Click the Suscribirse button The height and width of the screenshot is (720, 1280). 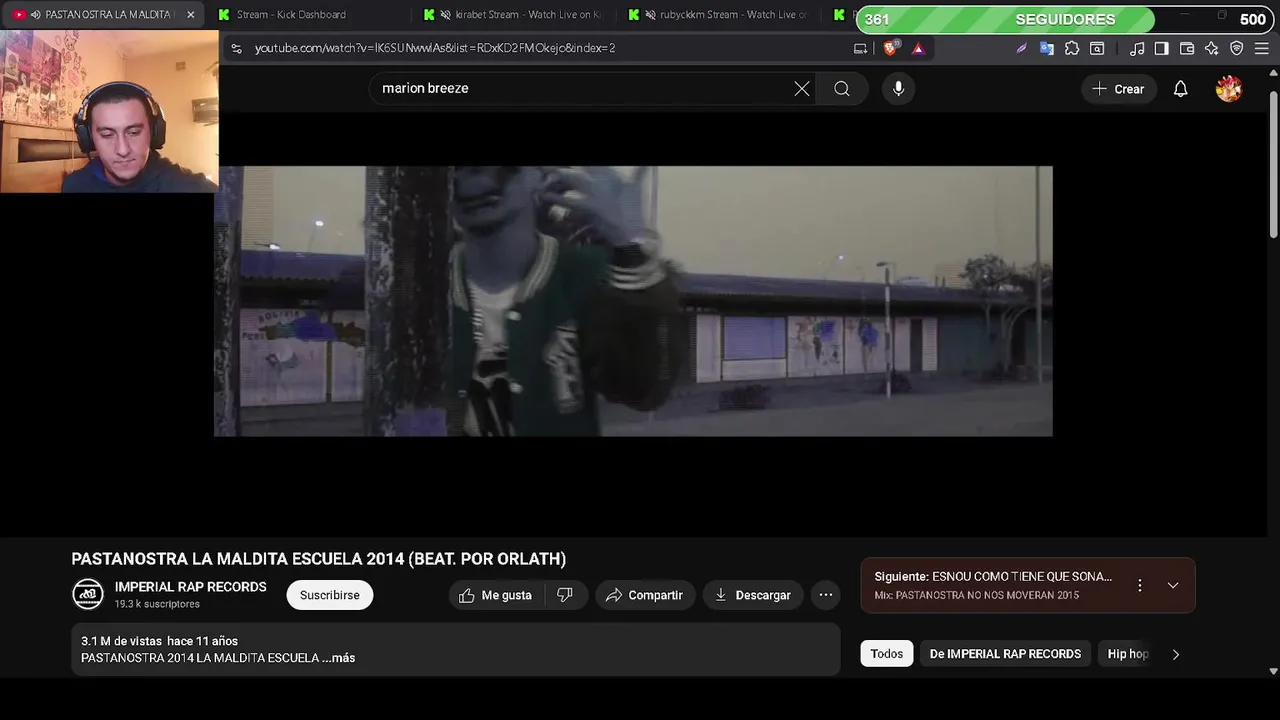(329, 595)
